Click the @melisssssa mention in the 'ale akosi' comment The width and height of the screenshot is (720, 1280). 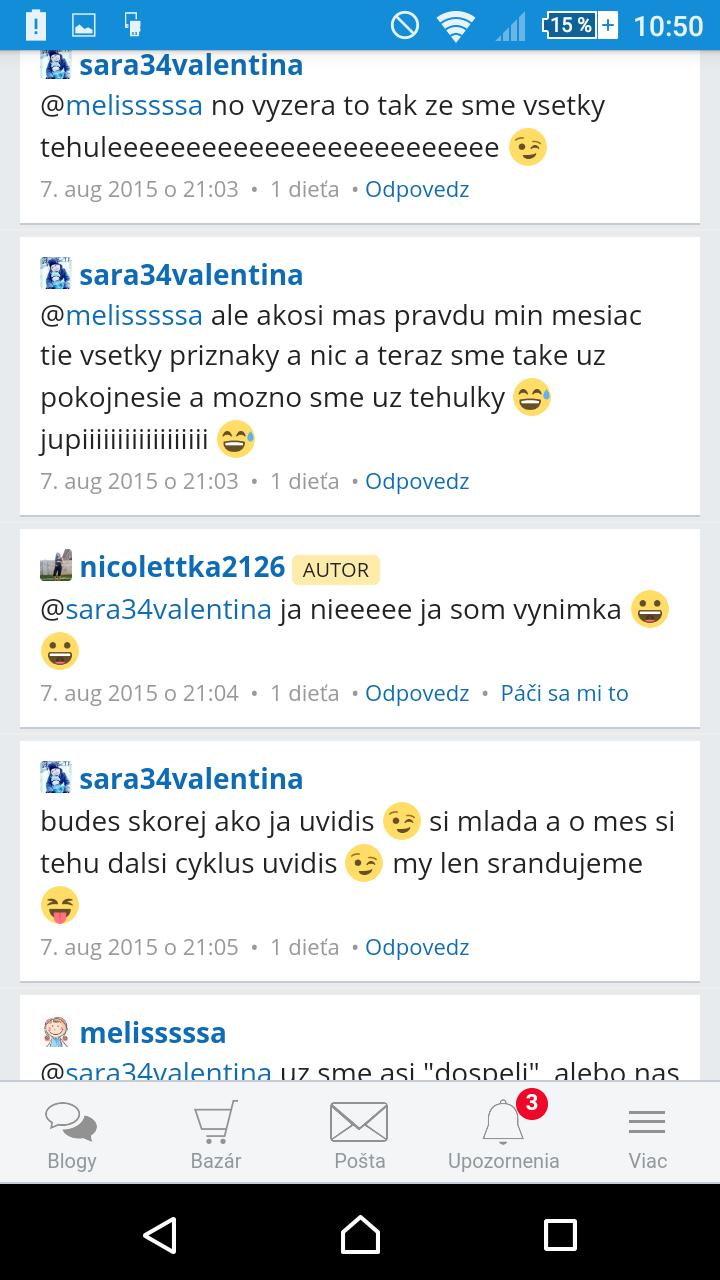(121, 316)
